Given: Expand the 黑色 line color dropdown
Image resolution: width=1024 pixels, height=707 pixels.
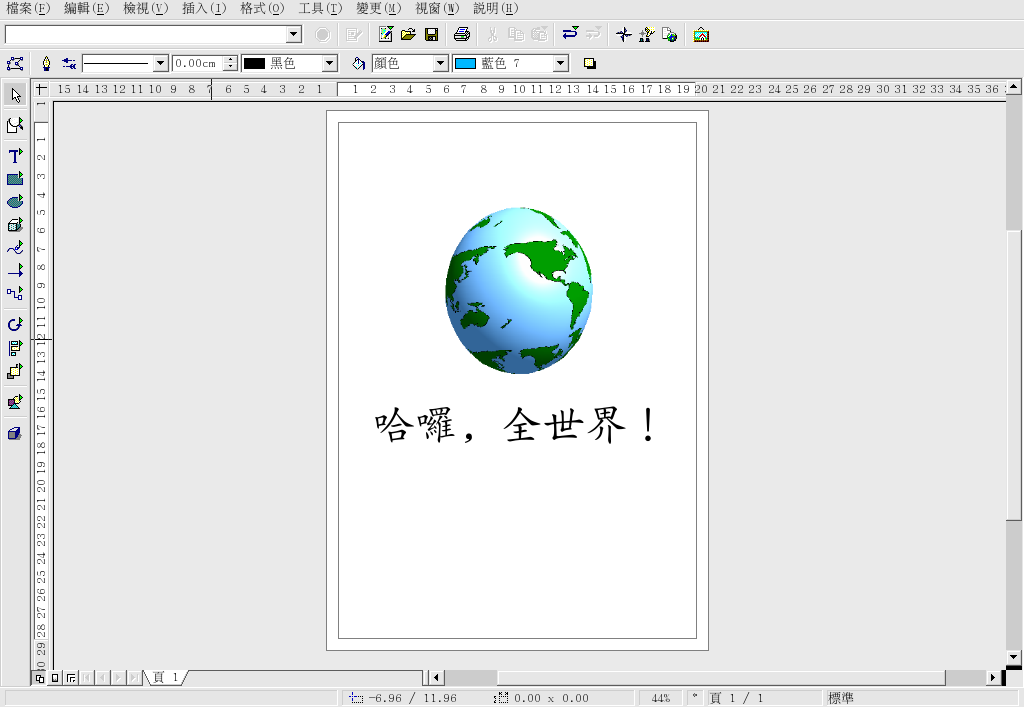Looking at the screenshot, I should pos(330,63).
